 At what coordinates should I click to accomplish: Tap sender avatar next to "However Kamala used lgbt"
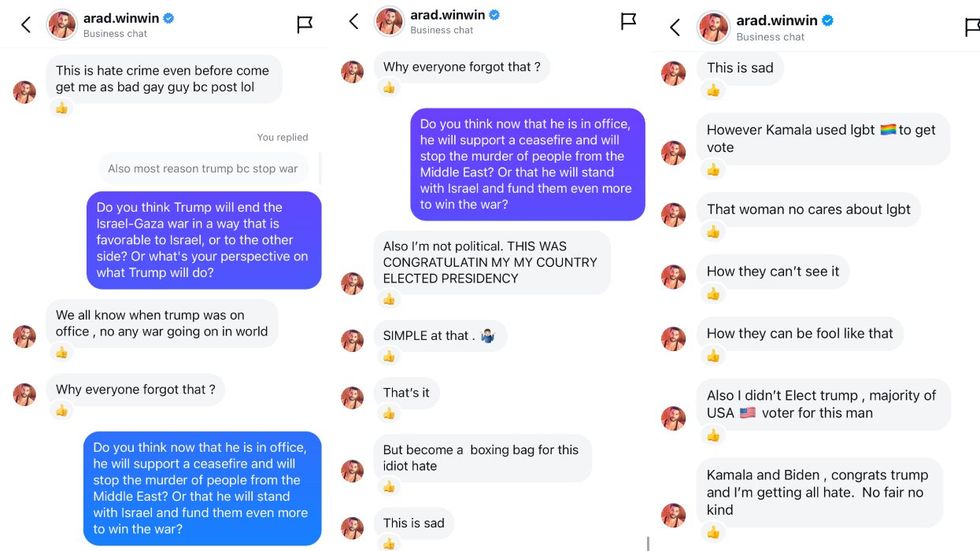(x=674, y=152)
